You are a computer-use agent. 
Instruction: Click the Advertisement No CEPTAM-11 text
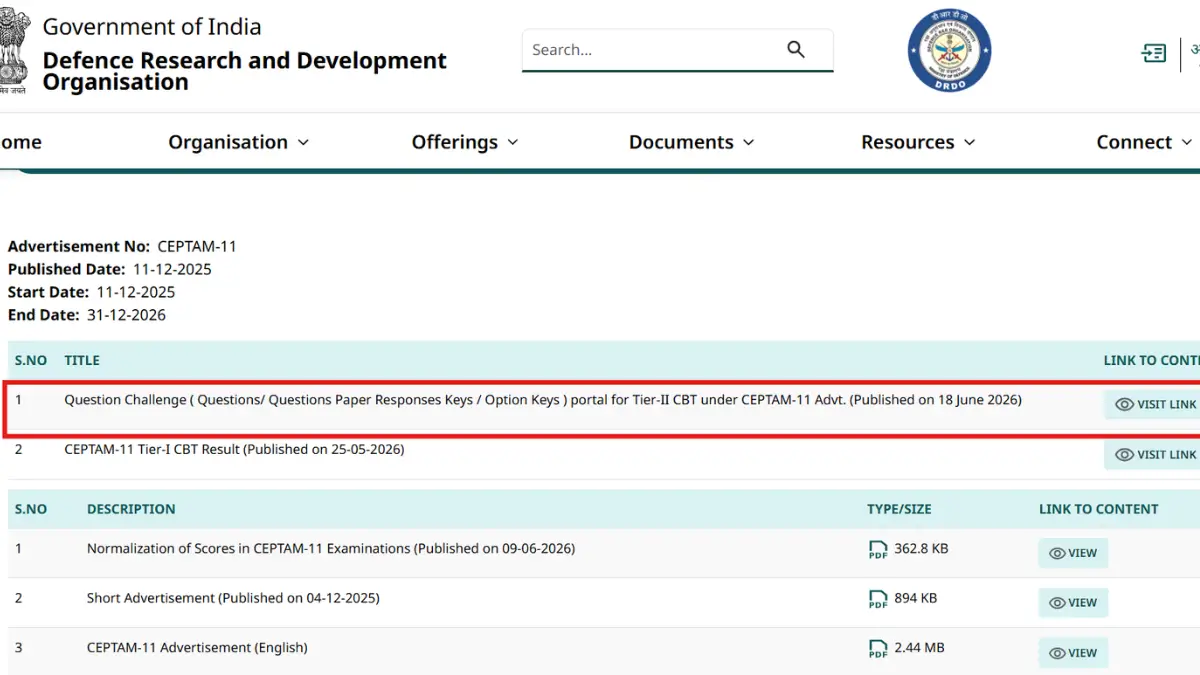point(122,246)
